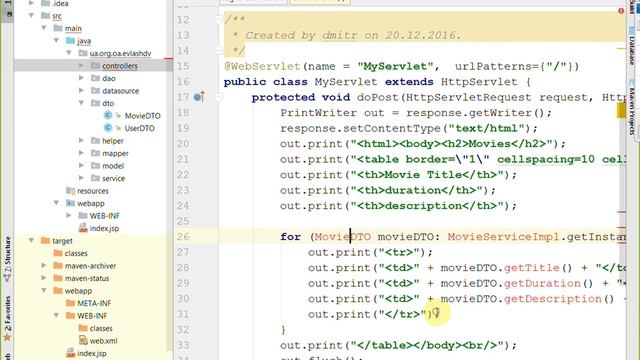Click the @WebServlet annotation
The width and height of the screenshot is (640, 360).
[x=262, y=66]
